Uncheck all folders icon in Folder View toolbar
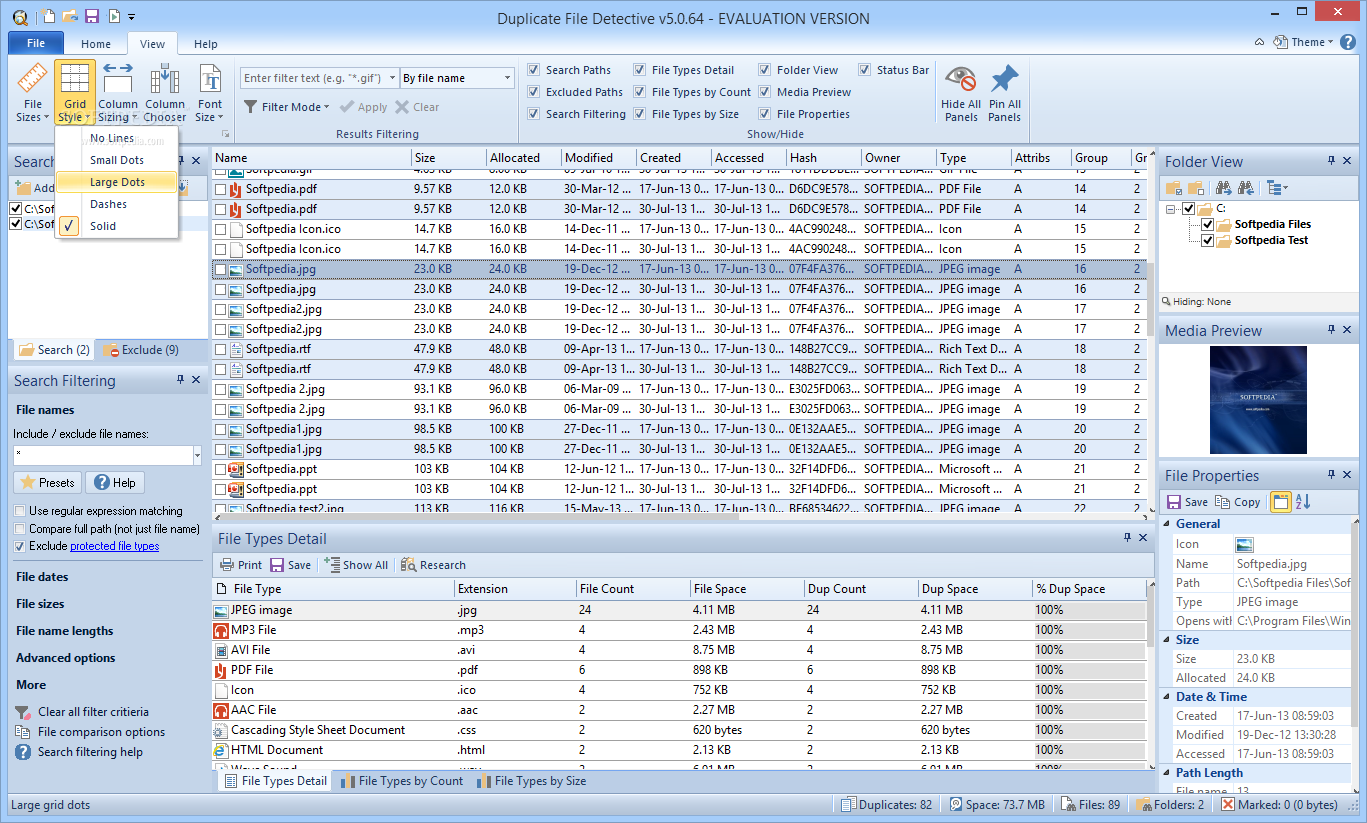 coord(1194,188)
